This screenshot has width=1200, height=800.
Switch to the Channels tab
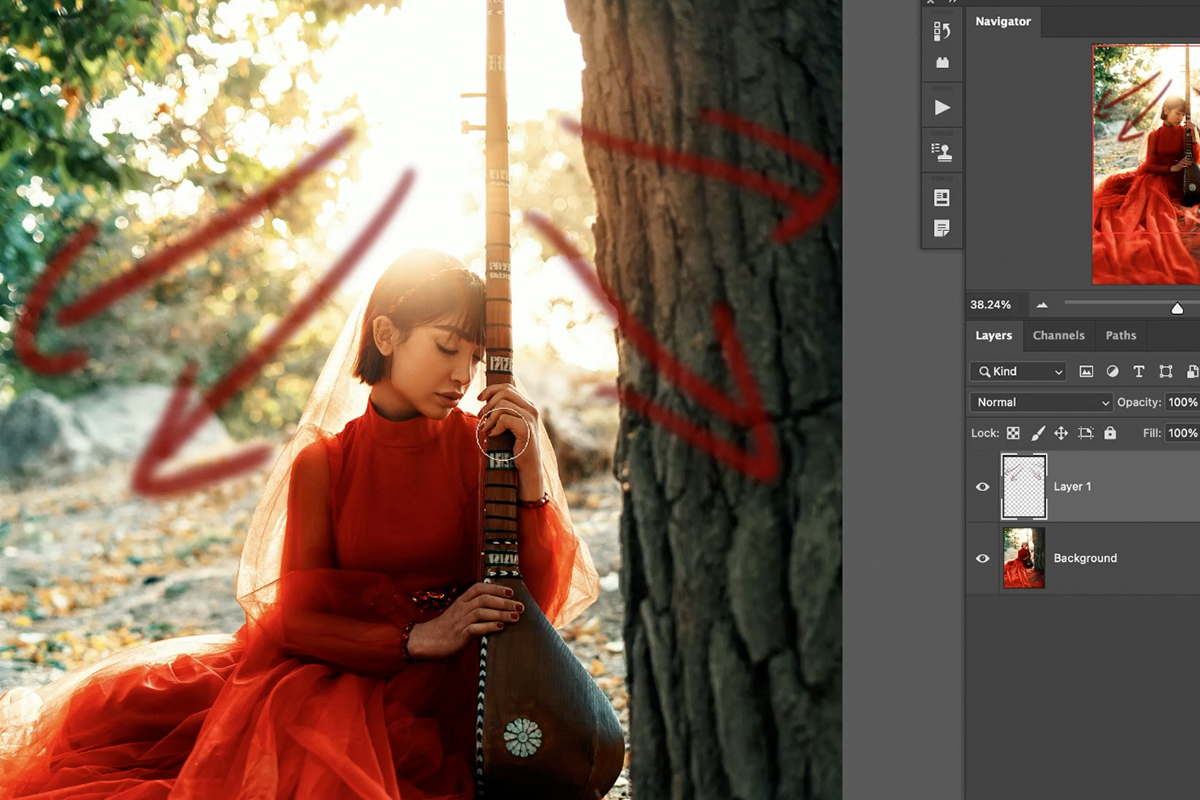[1059, 335]
